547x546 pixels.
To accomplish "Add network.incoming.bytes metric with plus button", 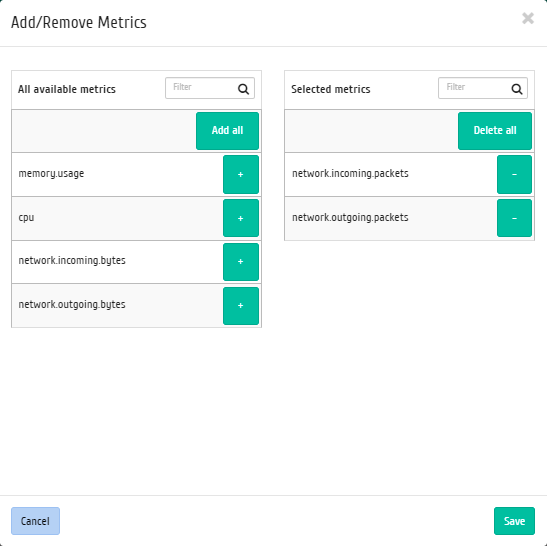I will (241, 262).
